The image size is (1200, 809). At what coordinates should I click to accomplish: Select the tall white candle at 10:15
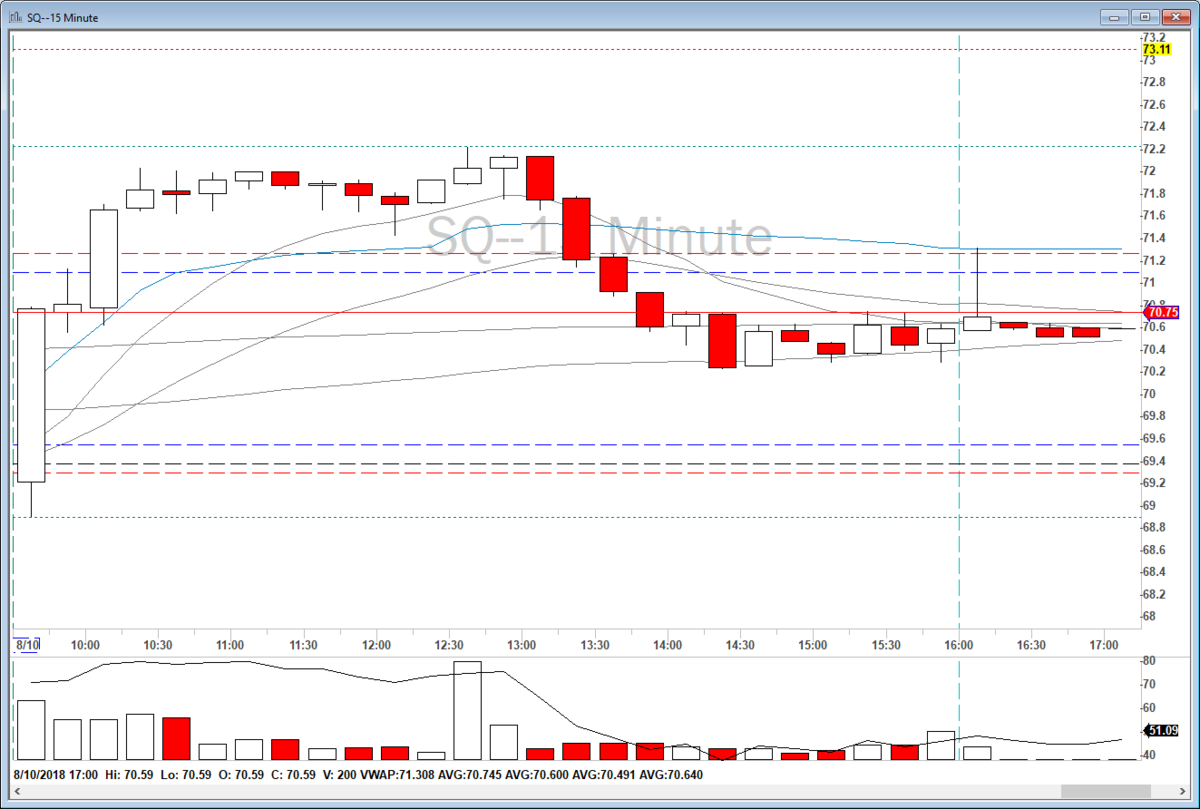[104, 258]
